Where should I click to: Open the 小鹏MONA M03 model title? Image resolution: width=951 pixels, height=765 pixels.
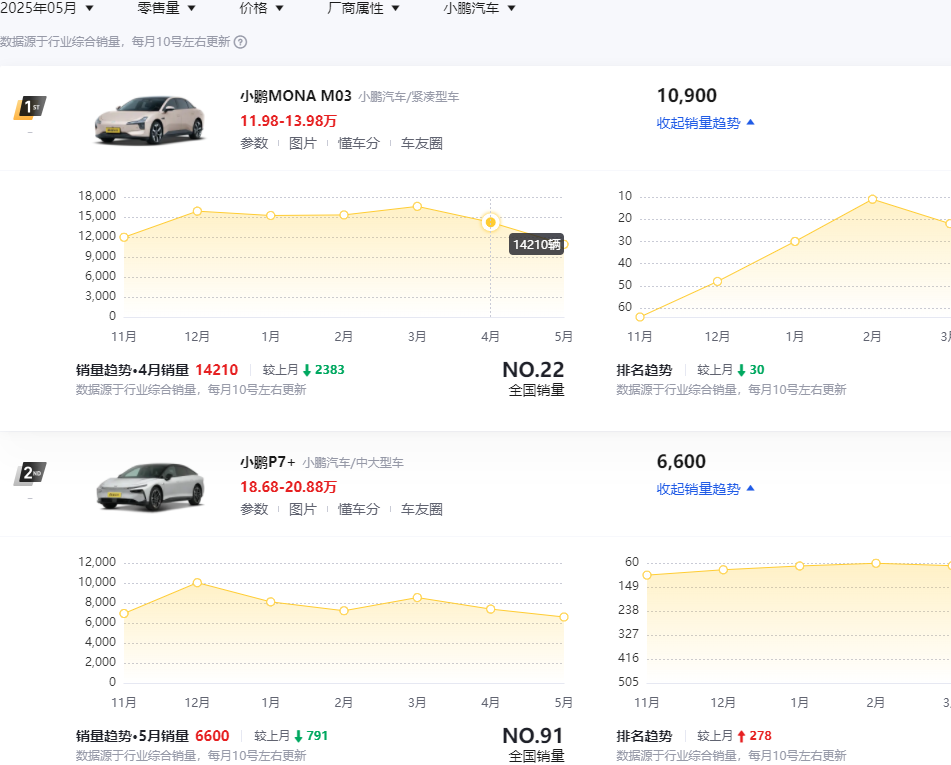[295, 96]
